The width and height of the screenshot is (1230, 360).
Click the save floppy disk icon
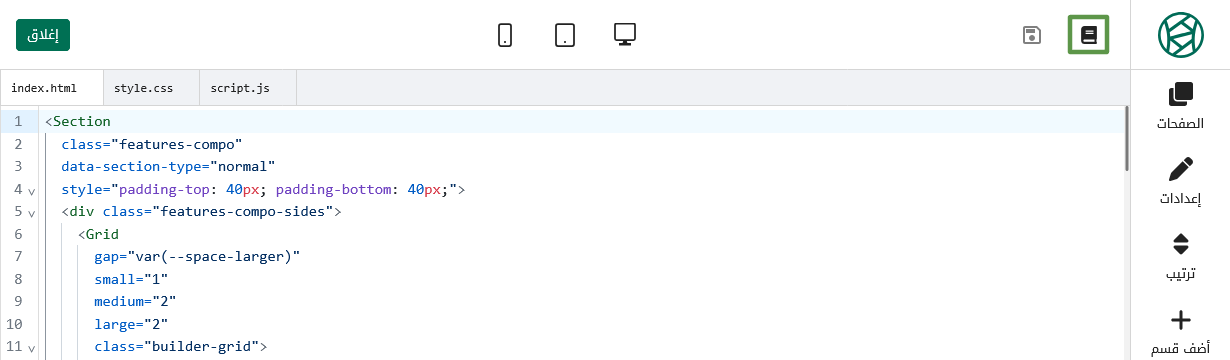click(1032, 36)
